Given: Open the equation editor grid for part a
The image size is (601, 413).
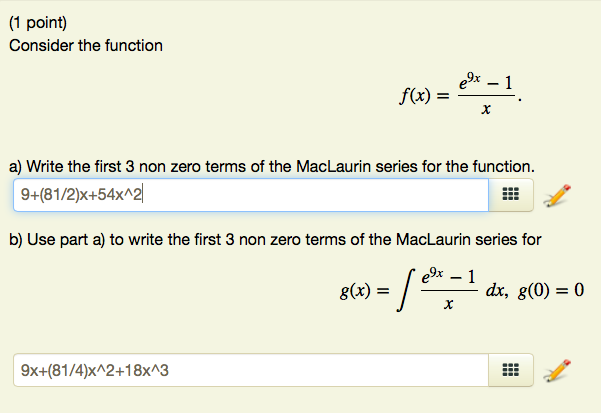Looking at the screenshot, I should click(x=511, y=195).
